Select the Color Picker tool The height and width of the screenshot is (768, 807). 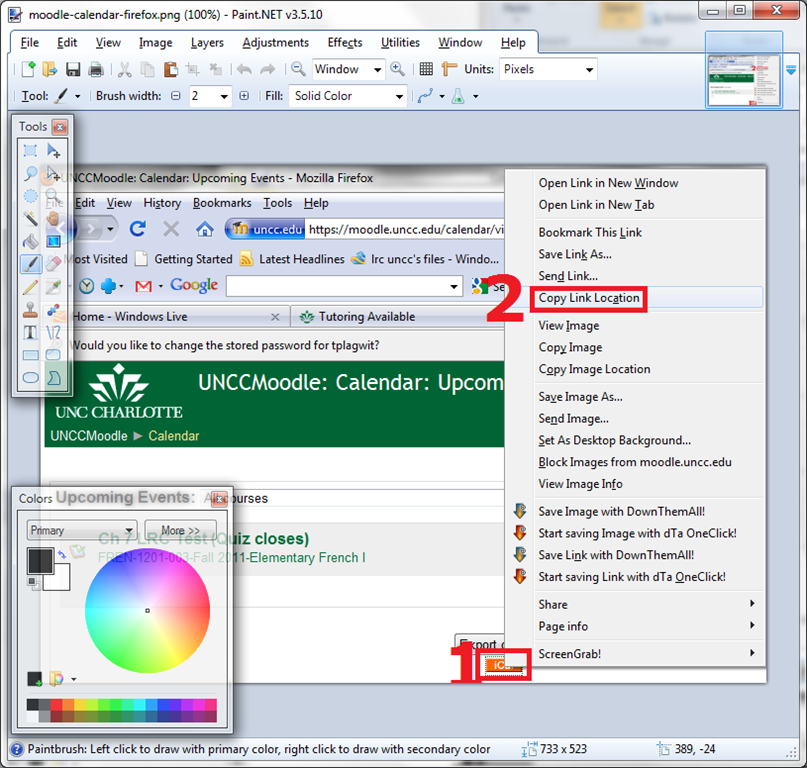click(55, 284)
